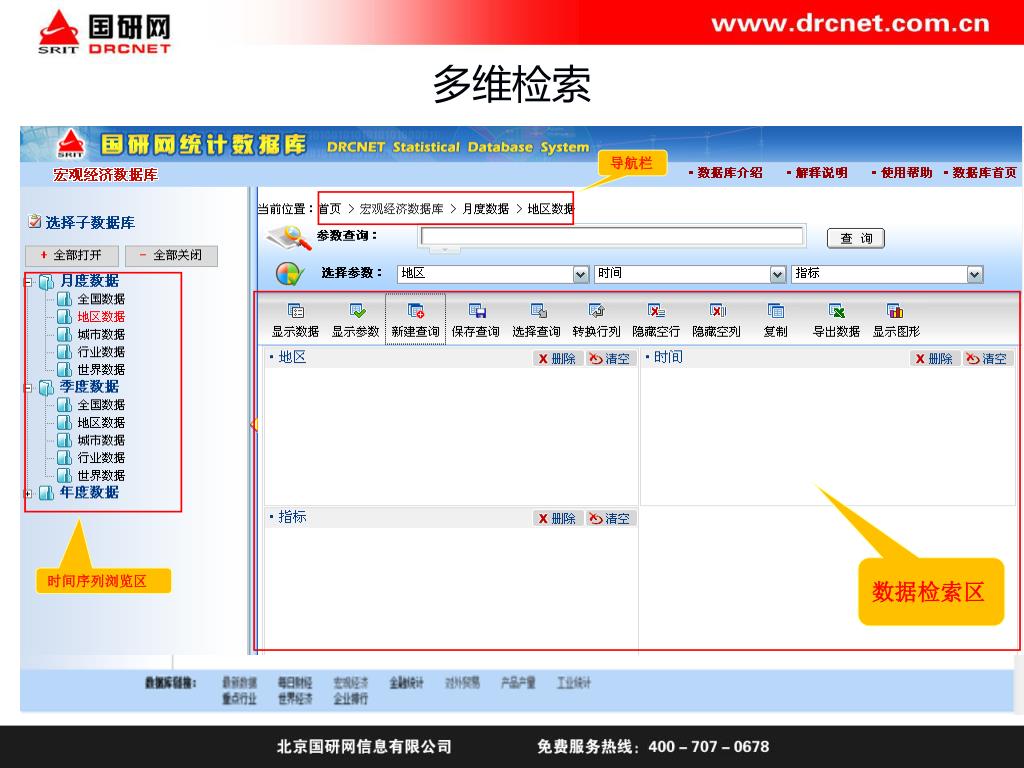
Task: Swap rows and columns with 转换行列
Action: 596,319
